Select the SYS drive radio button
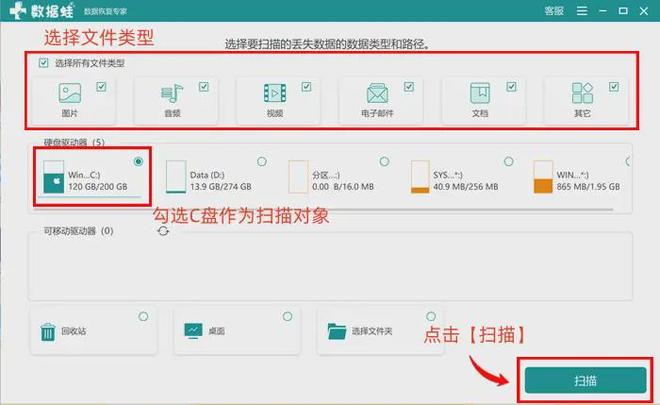Viewport: 660px width, 405px height. (508, 161)
